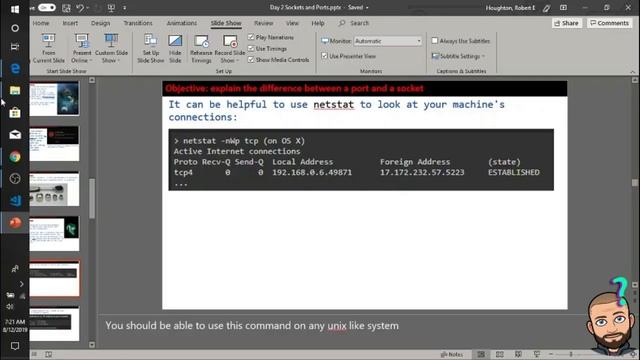
Task: Open Set Up Slide Show dialog
Action: coord(150,49)
